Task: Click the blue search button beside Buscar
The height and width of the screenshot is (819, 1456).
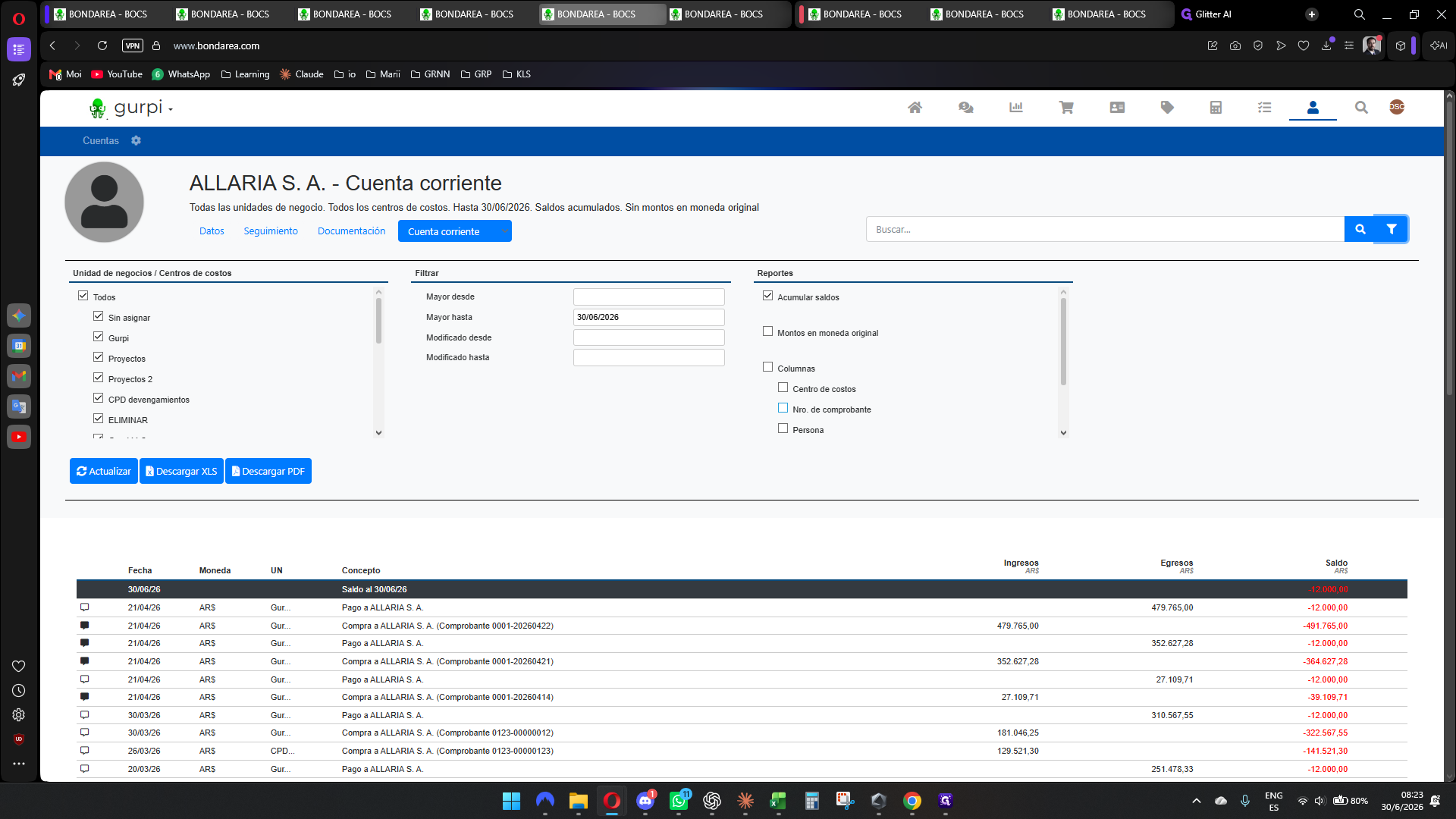Action: 1360,229
